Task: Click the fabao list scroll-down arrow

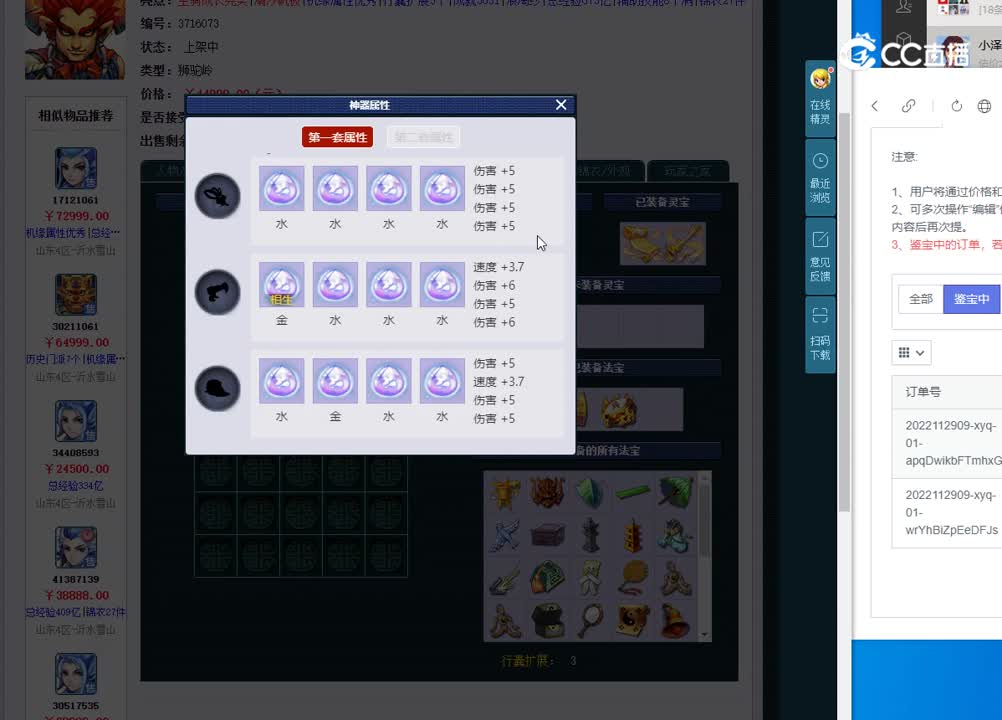Action: tap(705, 636)
